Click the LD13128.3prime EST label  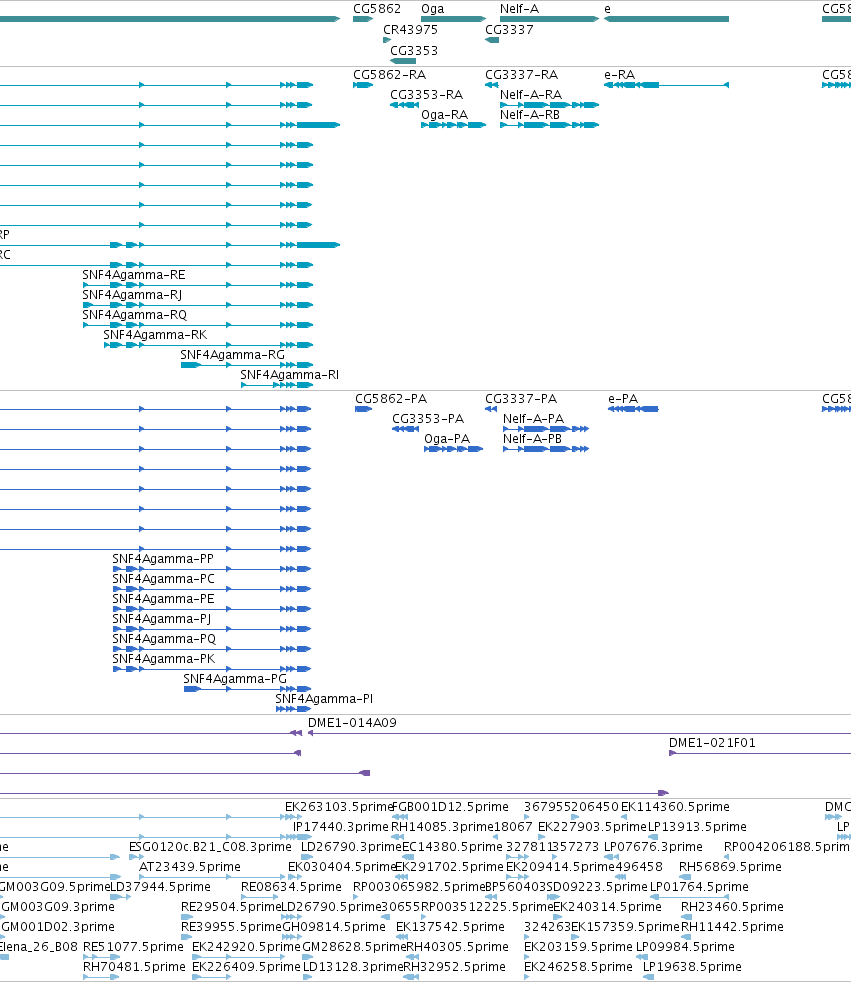pyautogui.click(x=353, y=968)
